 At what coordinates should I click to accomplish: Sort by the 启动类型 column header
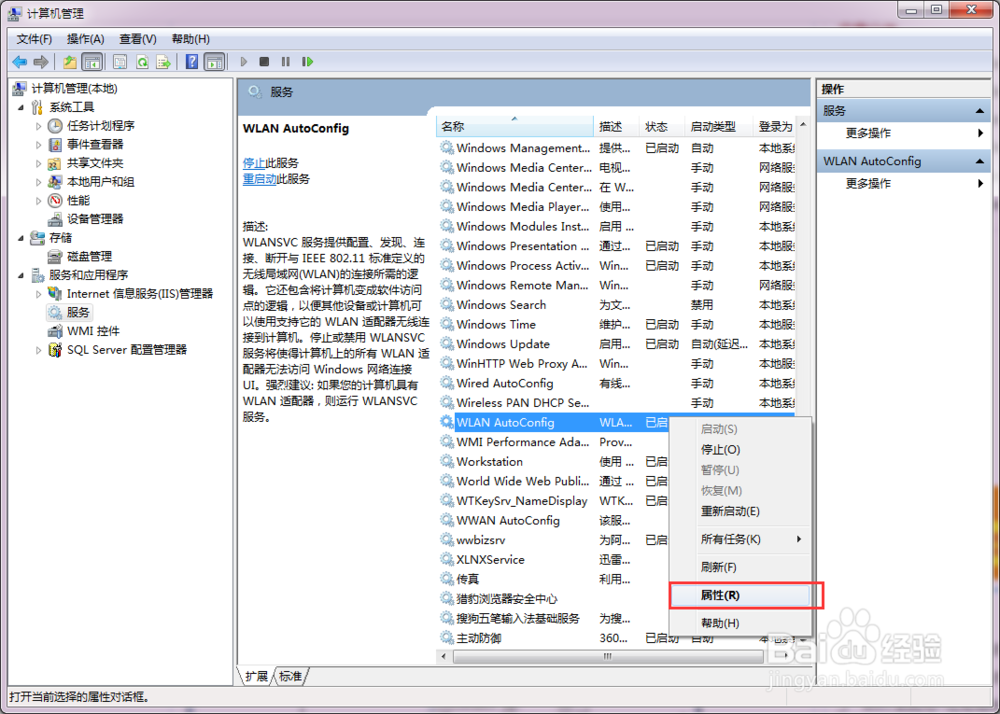point(718,127)
